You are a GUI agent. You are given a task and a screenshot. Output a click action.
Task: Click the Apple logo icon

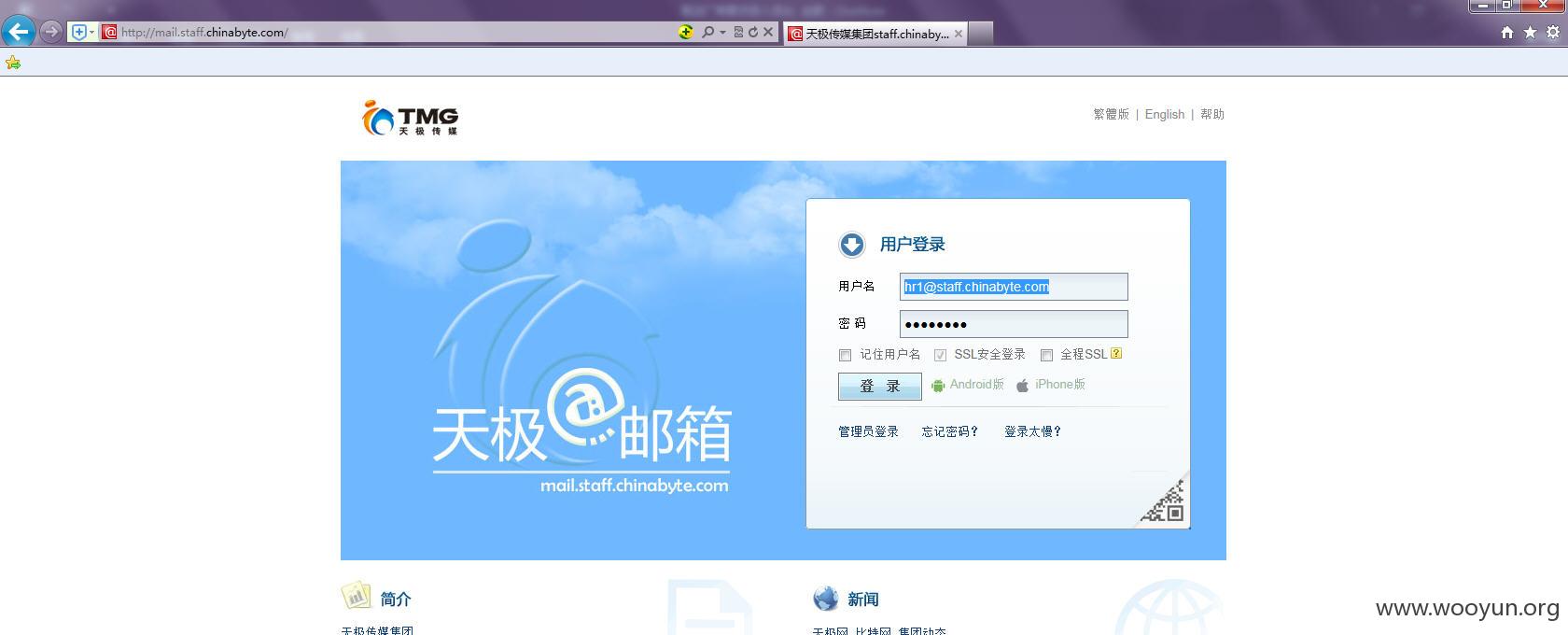coord(1022,385)
